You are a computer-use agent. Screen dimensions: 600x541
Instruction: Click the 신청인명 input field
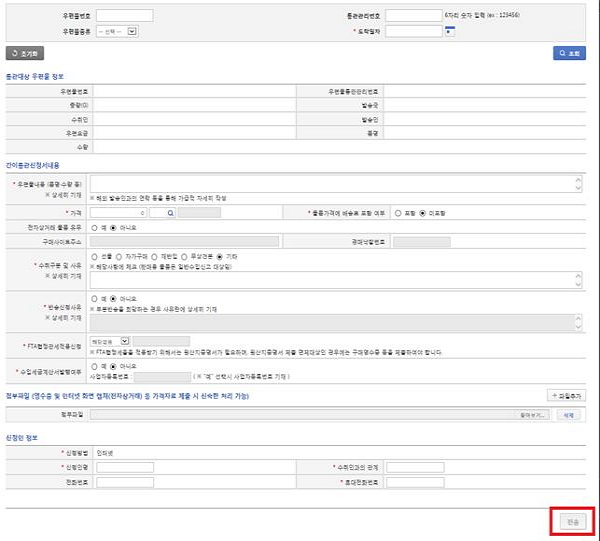click(124, 467)
